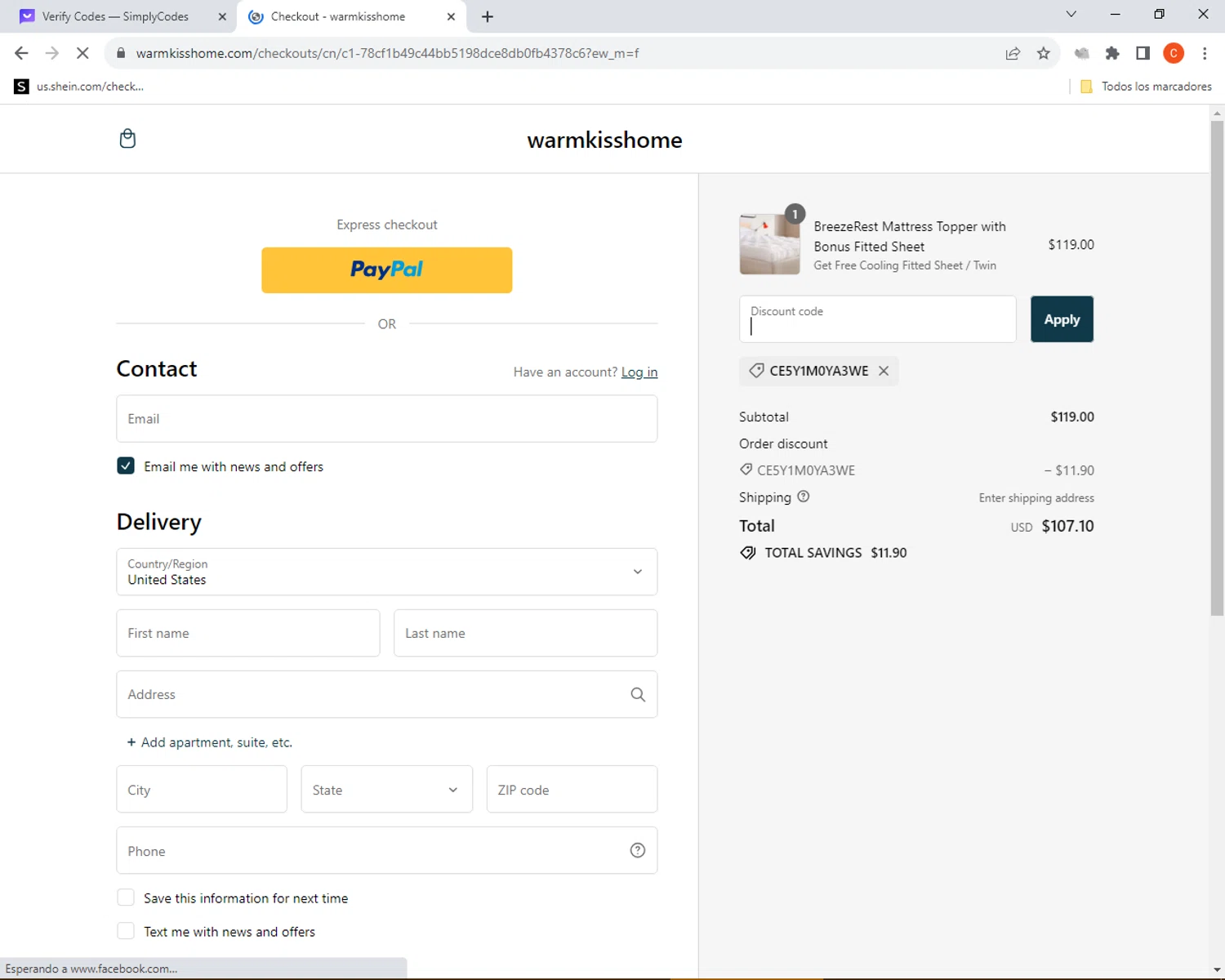This screenshot has height=980, width=1225.
Task: Click the share page icon in address bar
Action: 1013,53
